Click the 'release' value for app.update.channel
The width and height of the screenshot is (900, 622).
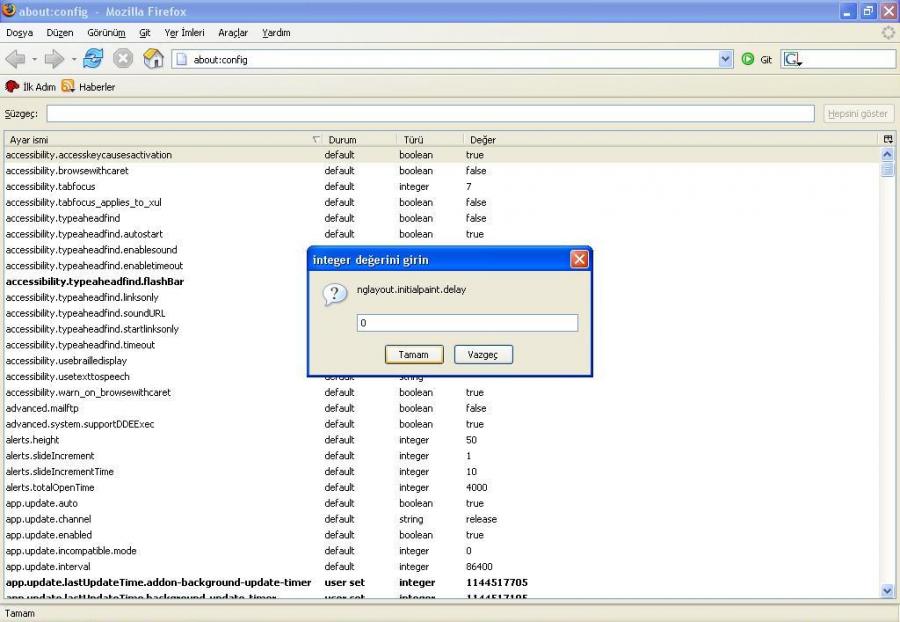[x=481, y=519]
